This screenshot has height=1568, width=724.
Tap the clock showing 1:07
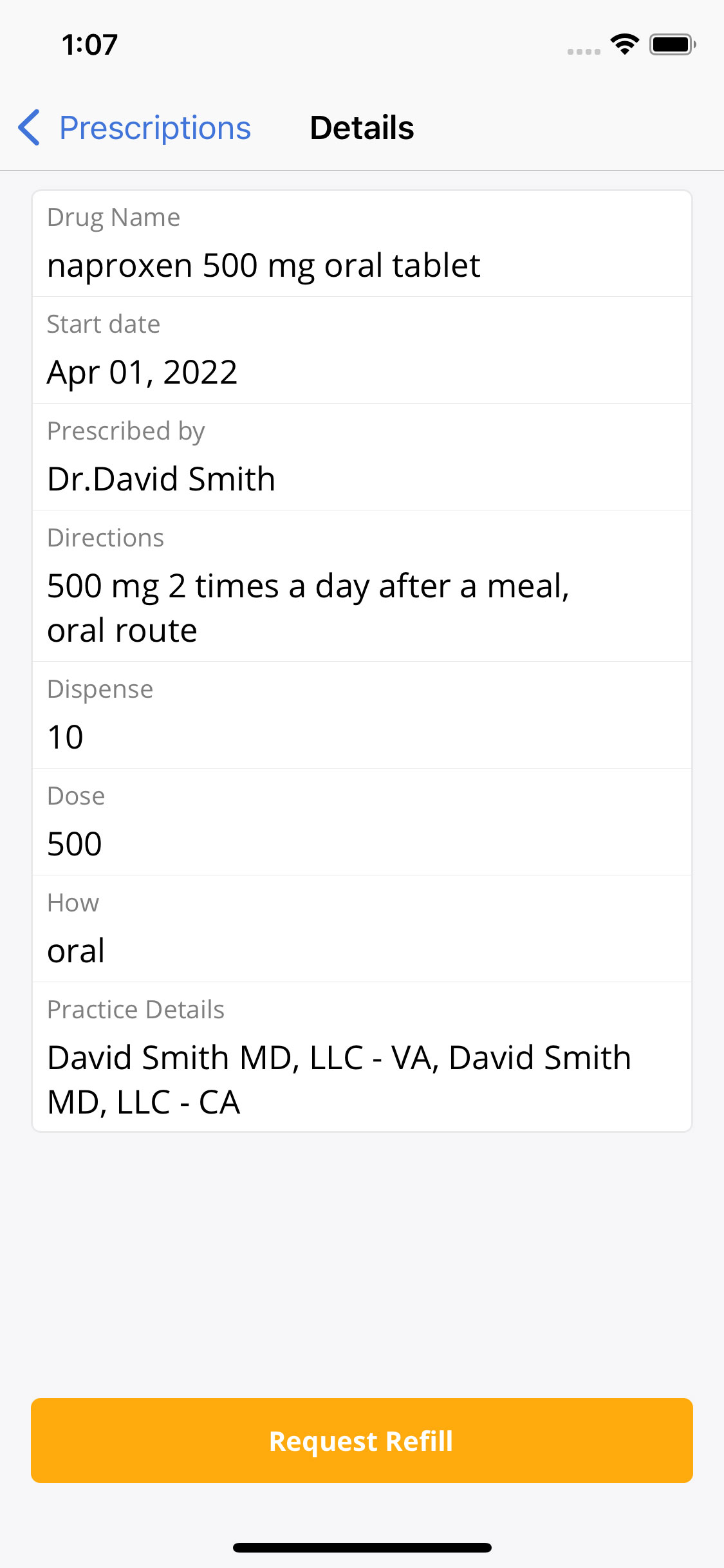coord(89,45)
